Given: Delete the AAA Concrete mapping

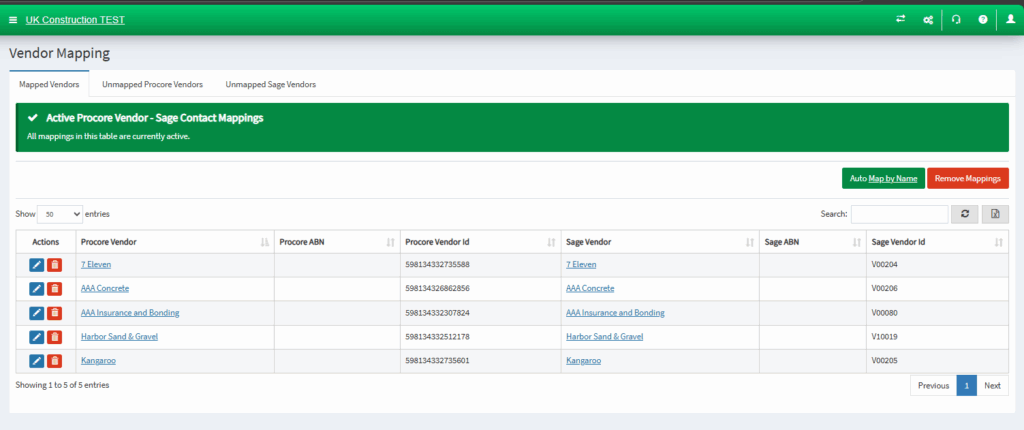Looking at the screenshot, I should [x=55, y=289].
